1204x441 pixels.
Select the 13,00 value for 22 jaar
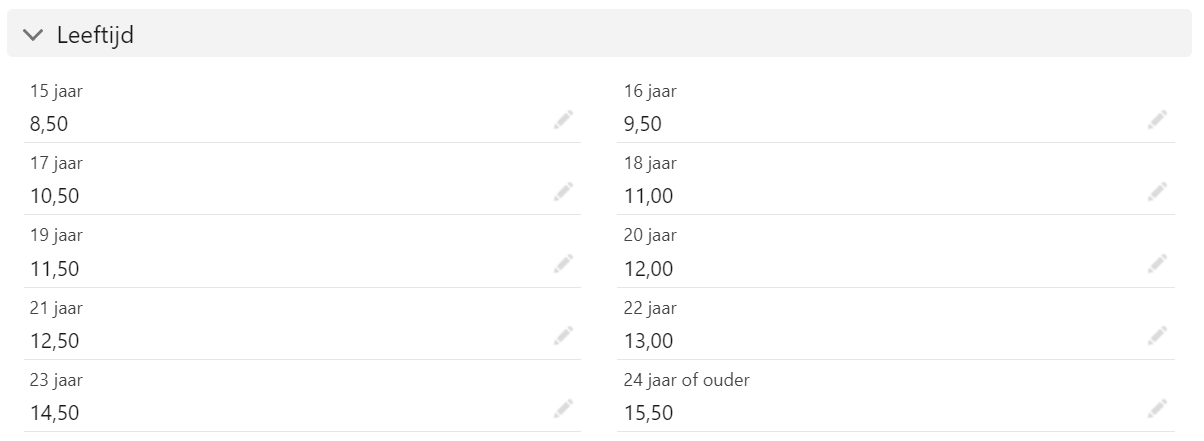[649, 341]
